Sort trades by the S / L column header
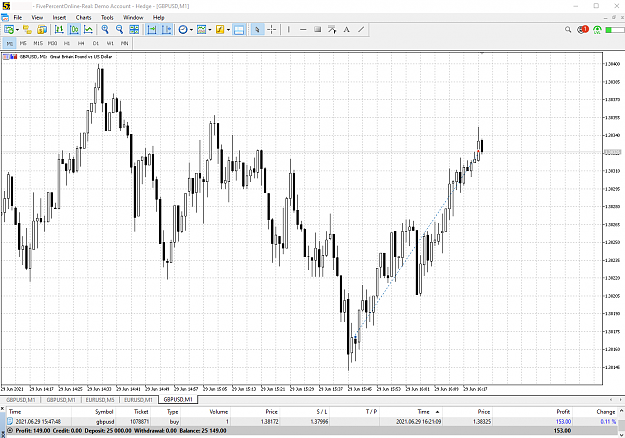 point(322,412)
